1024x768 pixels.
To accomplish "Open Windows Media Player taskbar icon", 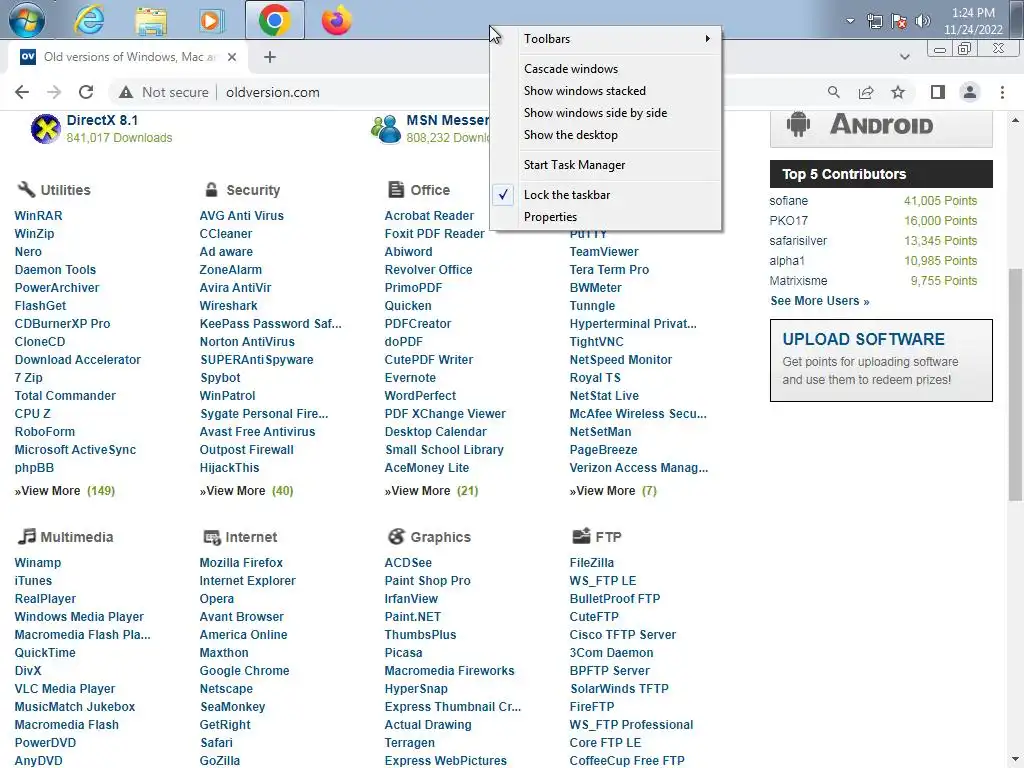I will (x=211, y=21).
